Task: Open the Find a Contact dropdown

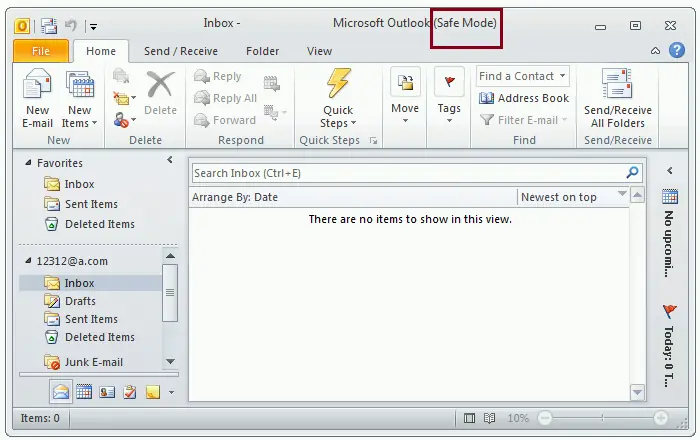Action: (562, 75)
